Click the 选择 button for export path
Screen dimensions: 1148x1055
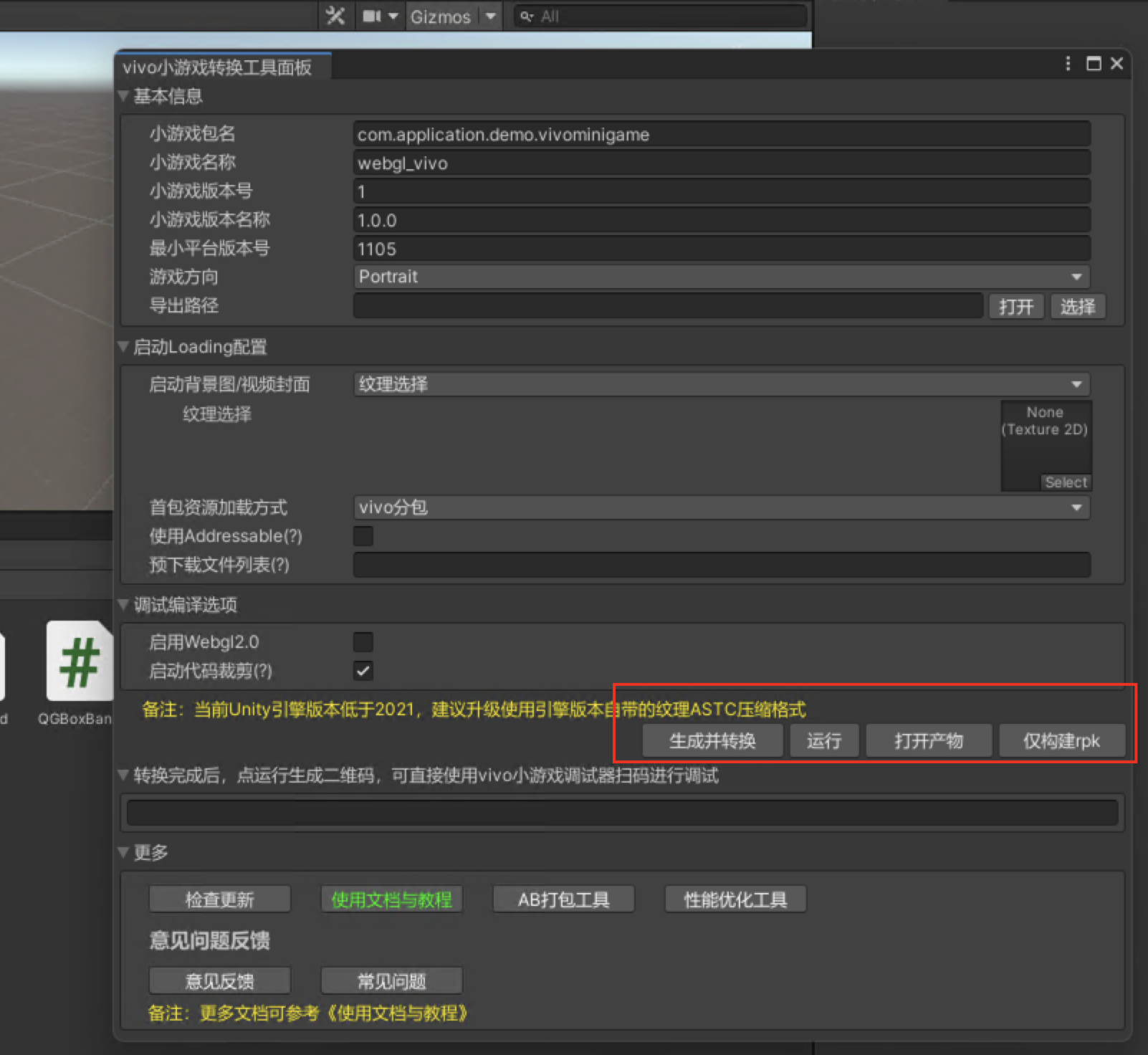click(1078, 307)
